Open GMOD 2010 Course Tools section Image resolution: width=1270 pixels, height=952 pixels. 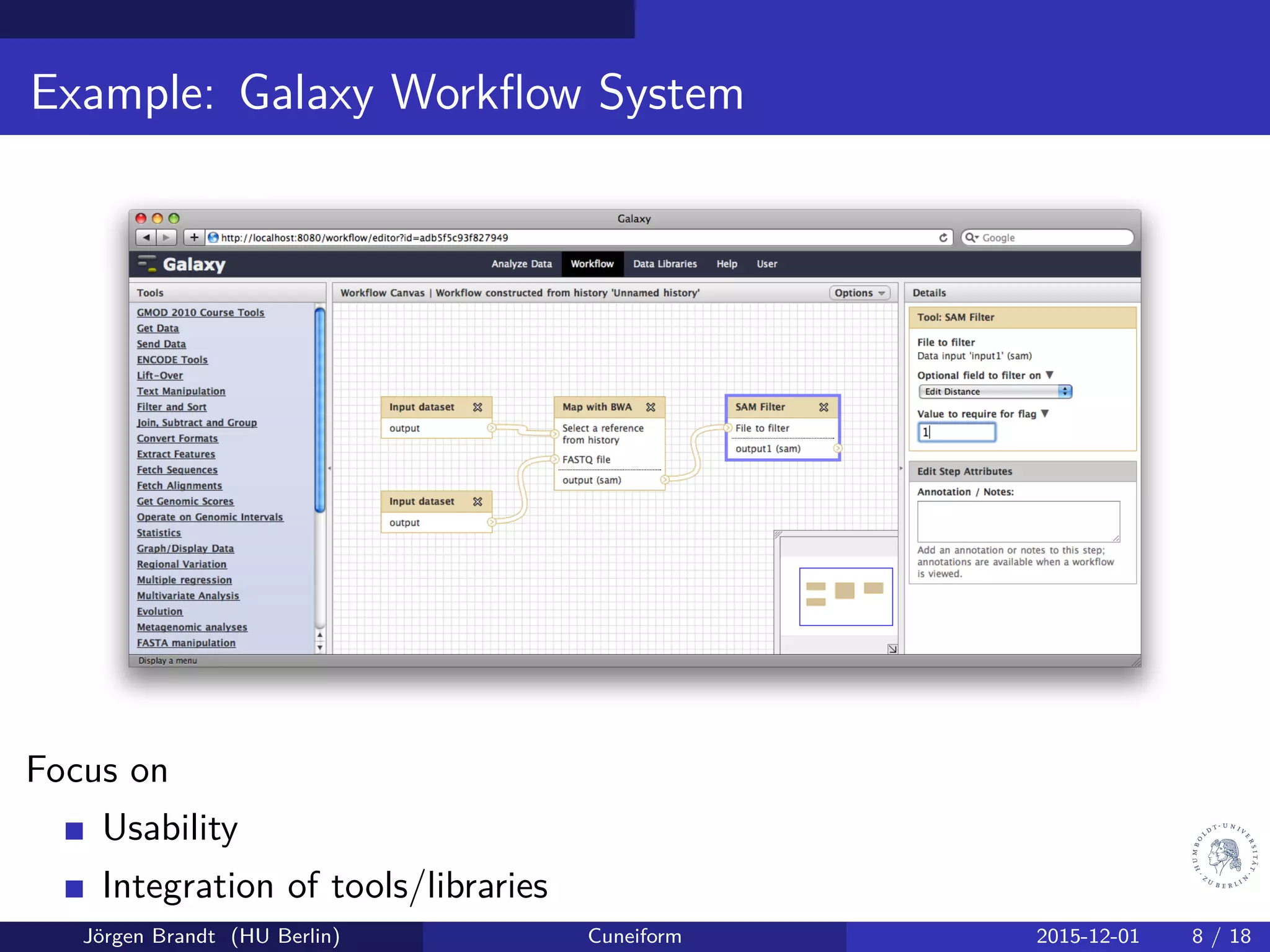pyautogui.click(x=200, y=312)
